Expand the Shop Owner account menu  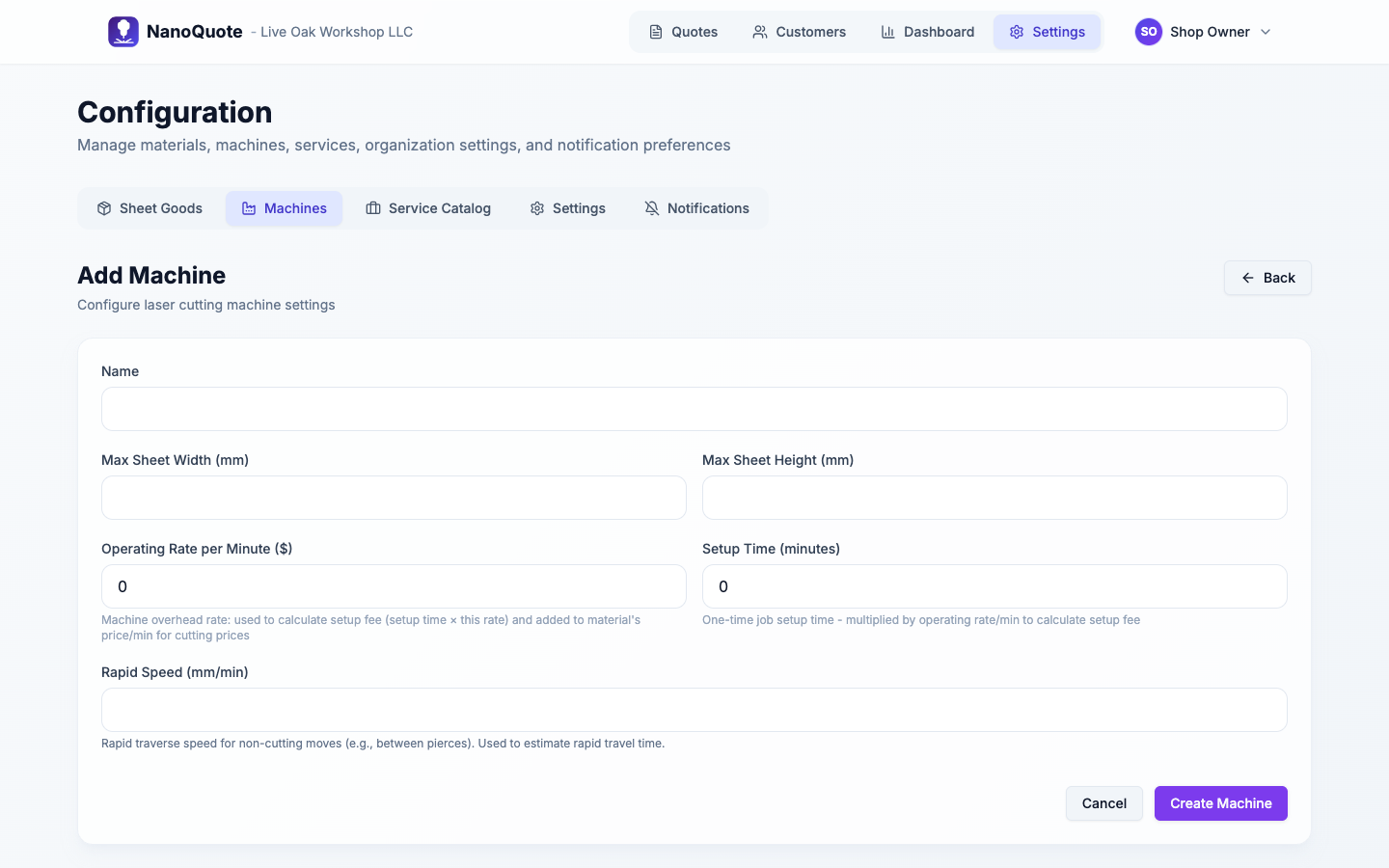pyautogui.click(x=1266, y=32)
